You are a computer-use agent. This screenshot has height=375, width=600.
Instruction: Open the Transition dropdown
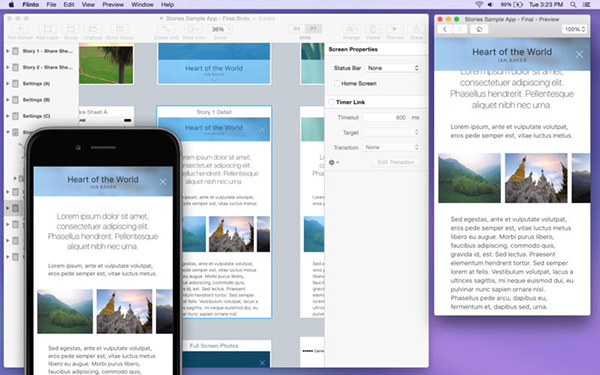[391, 147]
